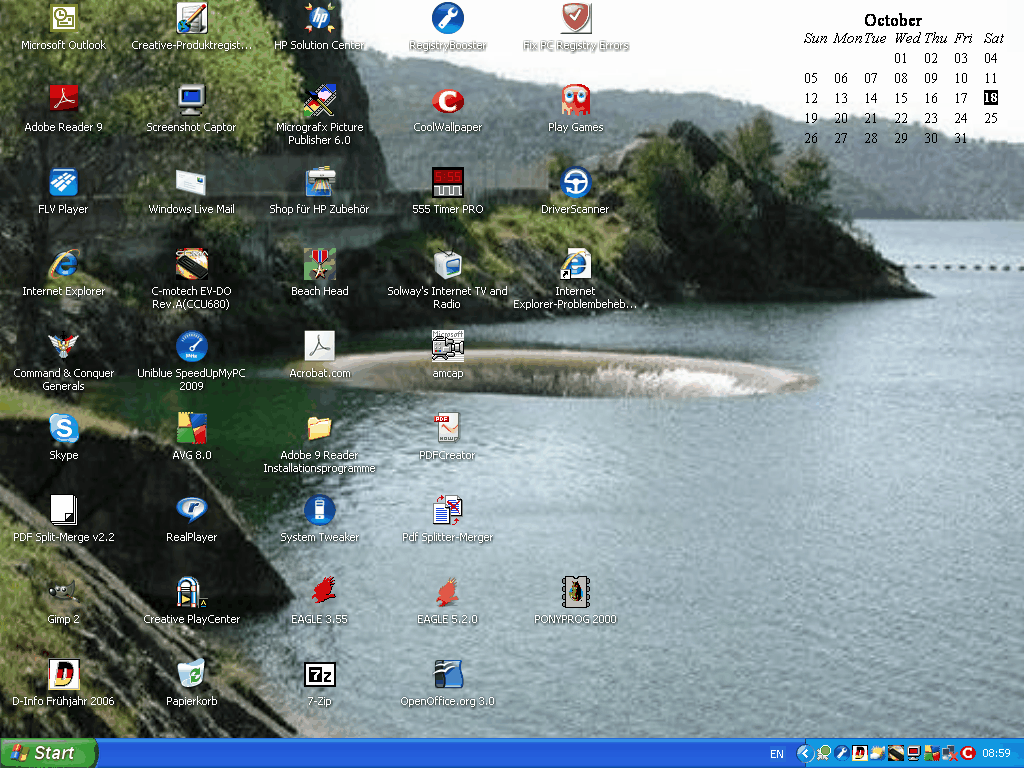1024x768 pixels.
Task: Launch Micrografx Picture Publisher 6.0
Action: [319, 100]
